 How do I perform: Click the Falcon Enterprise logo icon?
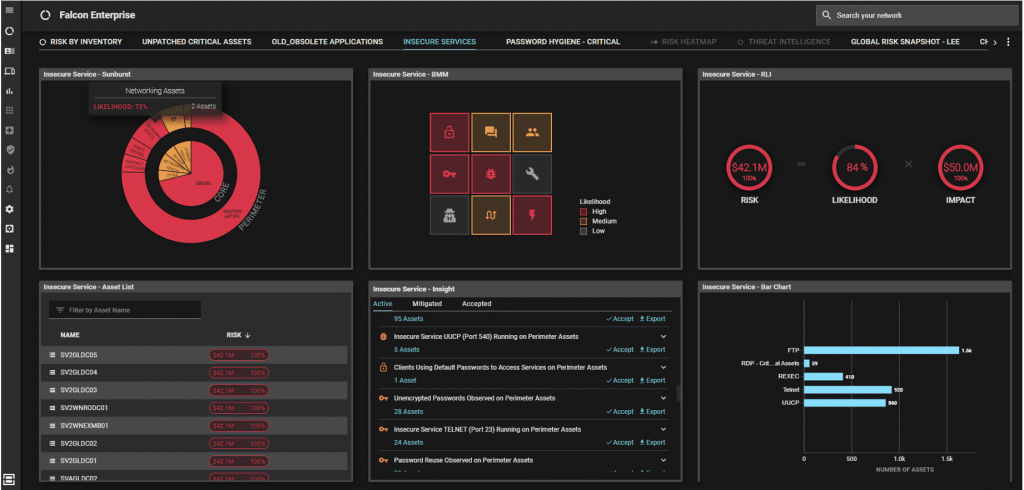44,15
